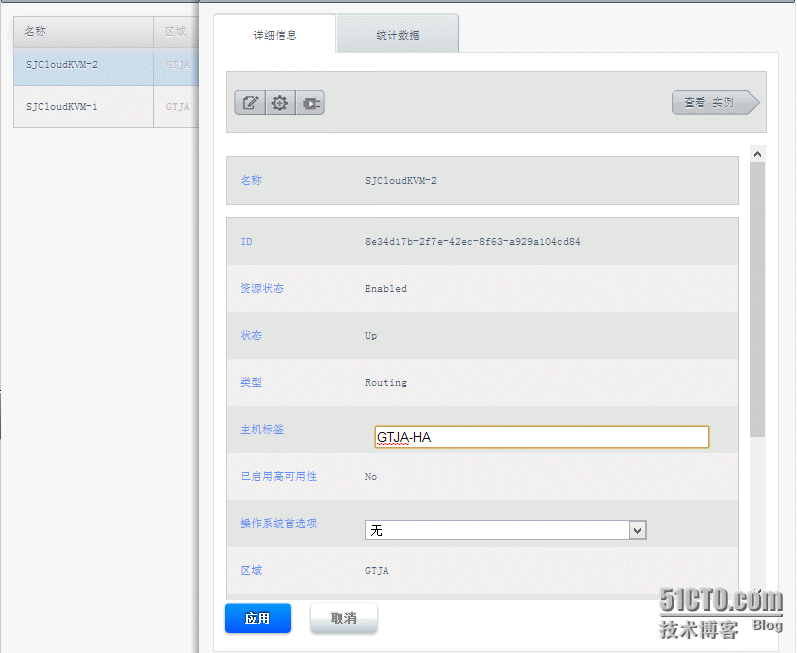
Task: Click the 名称 column header
Action: [x=83, y=32]
